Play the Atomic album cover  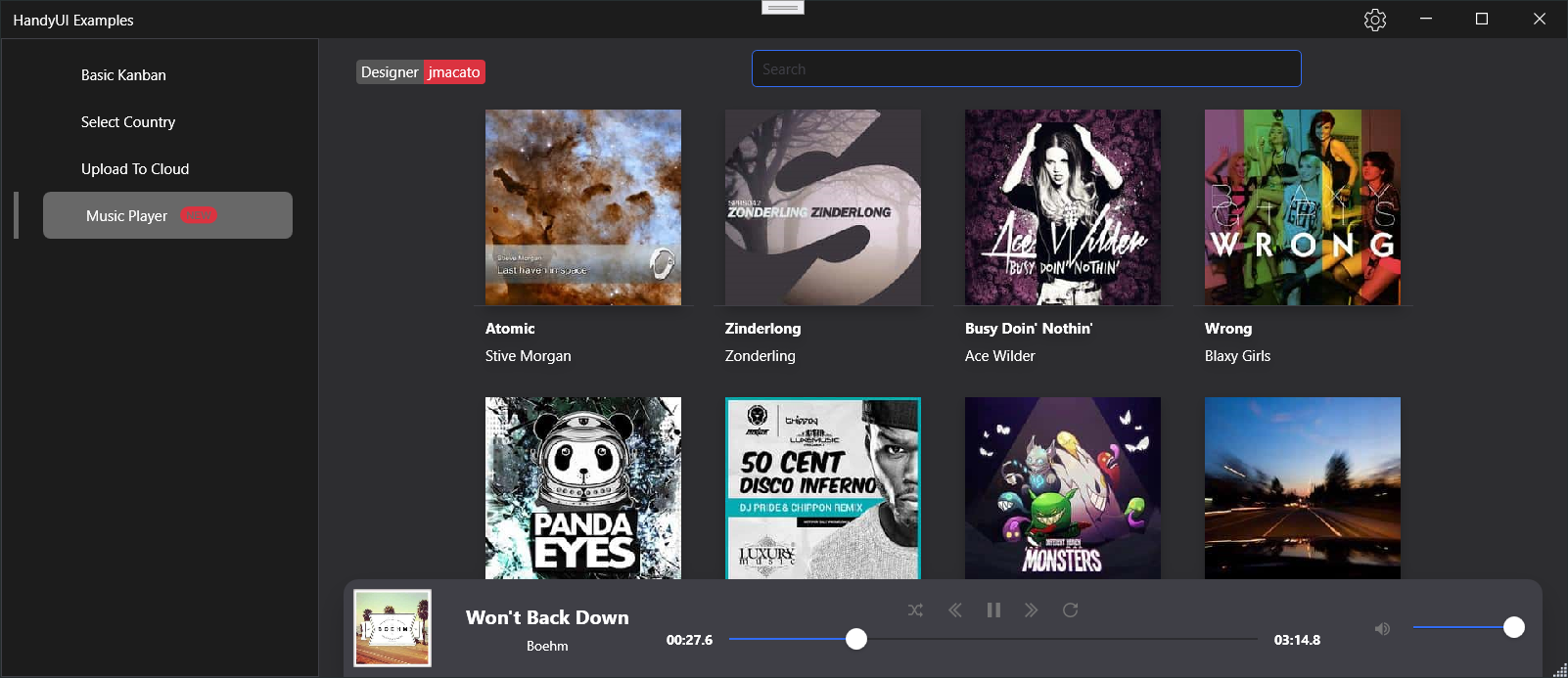click(x=583, y=207)
